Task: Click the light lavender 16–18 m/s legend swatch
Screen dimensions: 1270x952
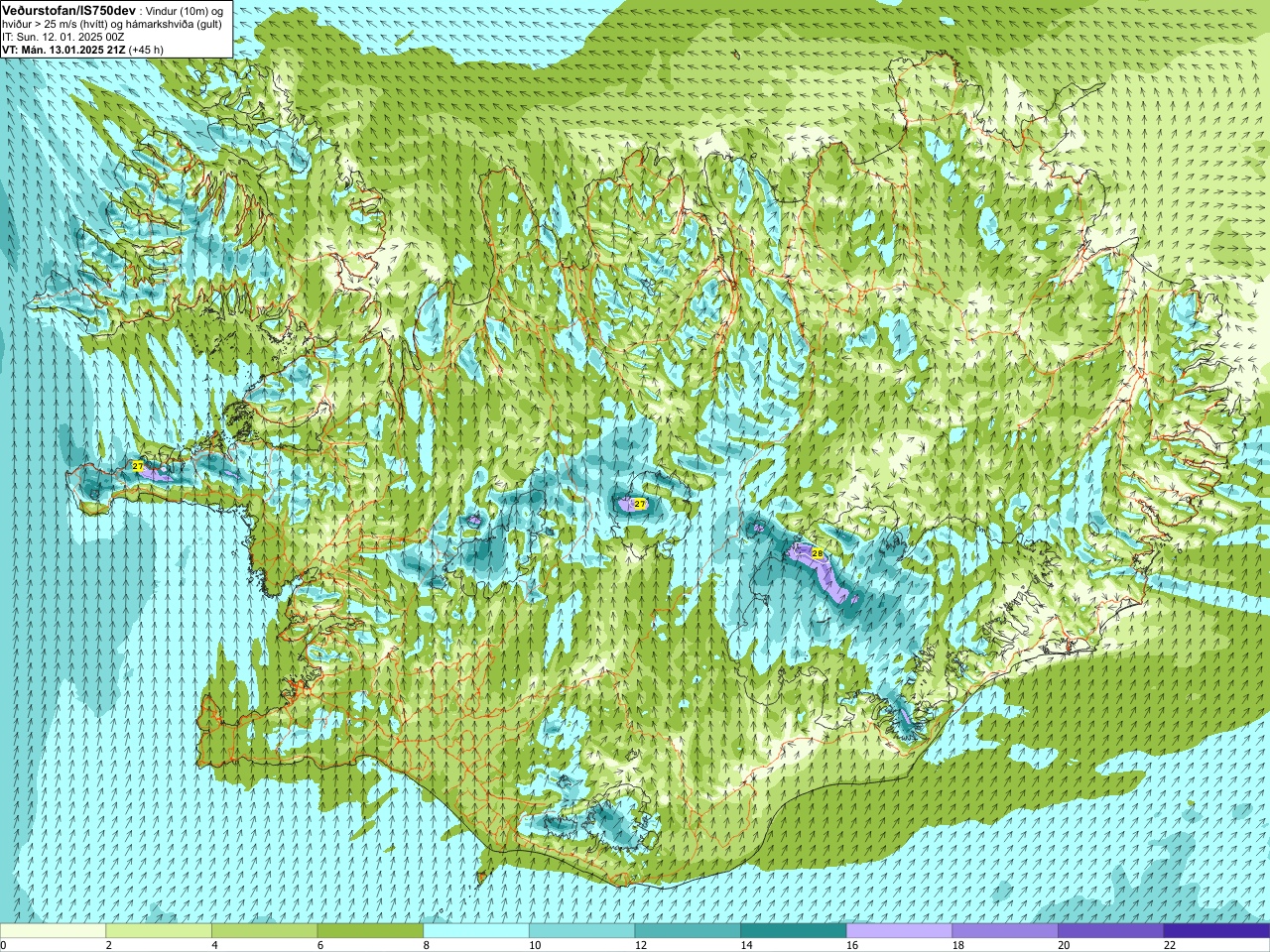Action: (899, 931)
